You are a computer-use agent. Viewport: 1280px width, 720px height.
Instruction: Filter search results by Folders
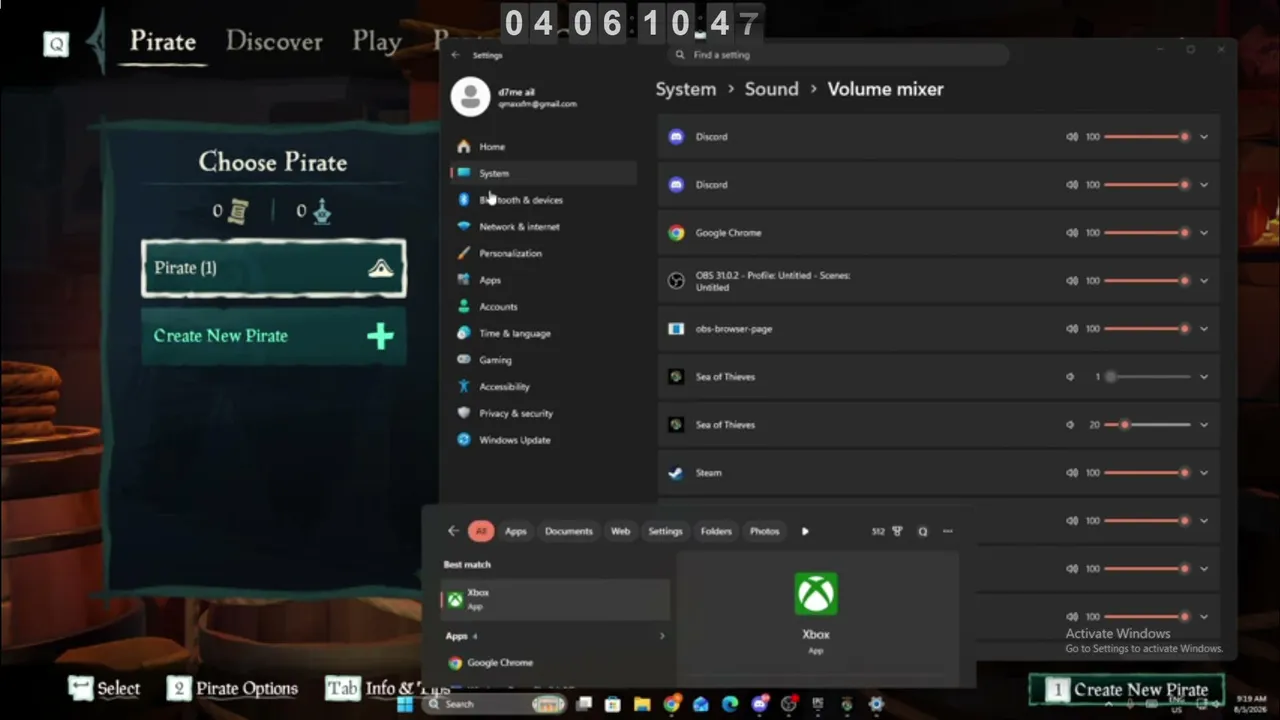(716, 531)
